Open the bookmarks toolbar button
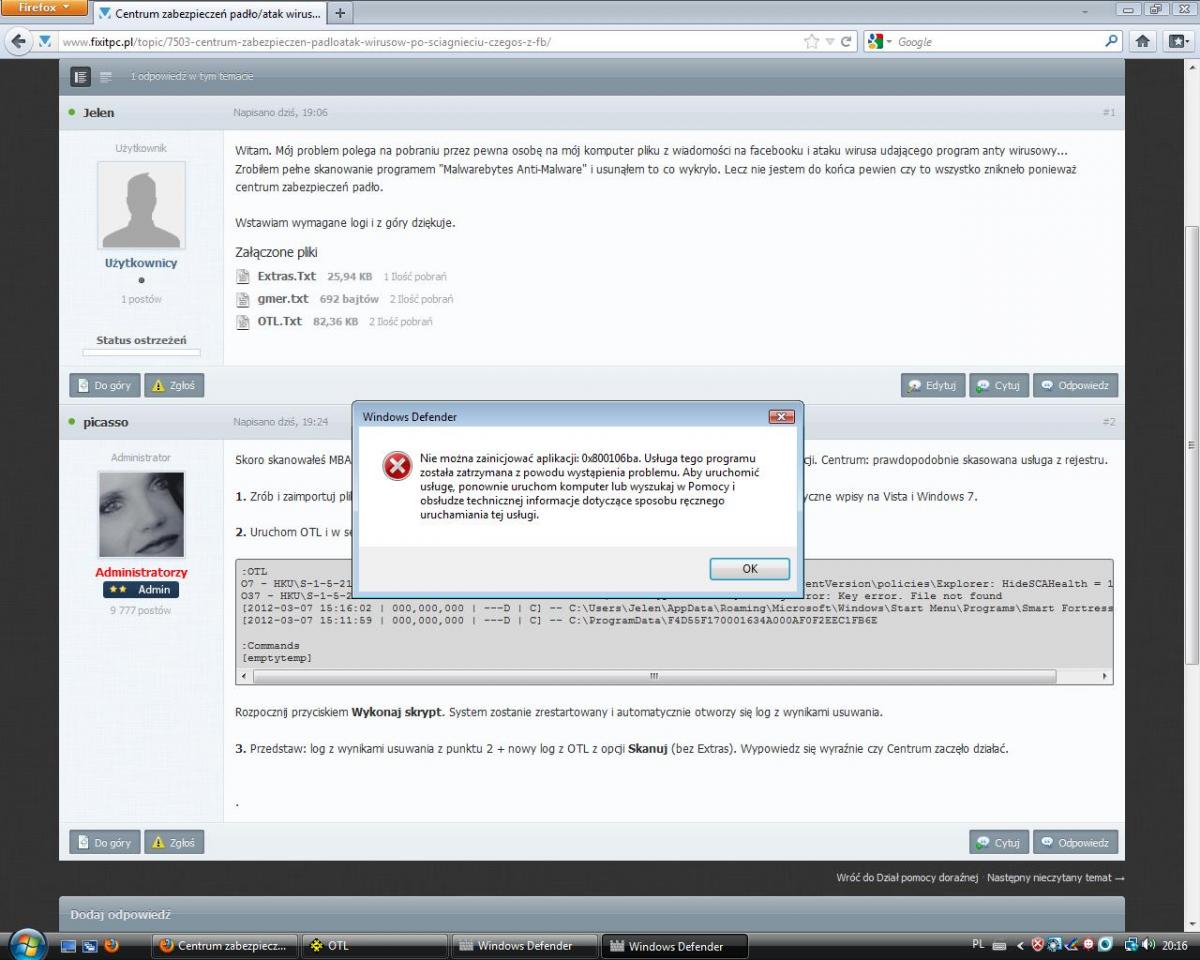Viewport: 1200px width, 960px height. pos(1178,42)
